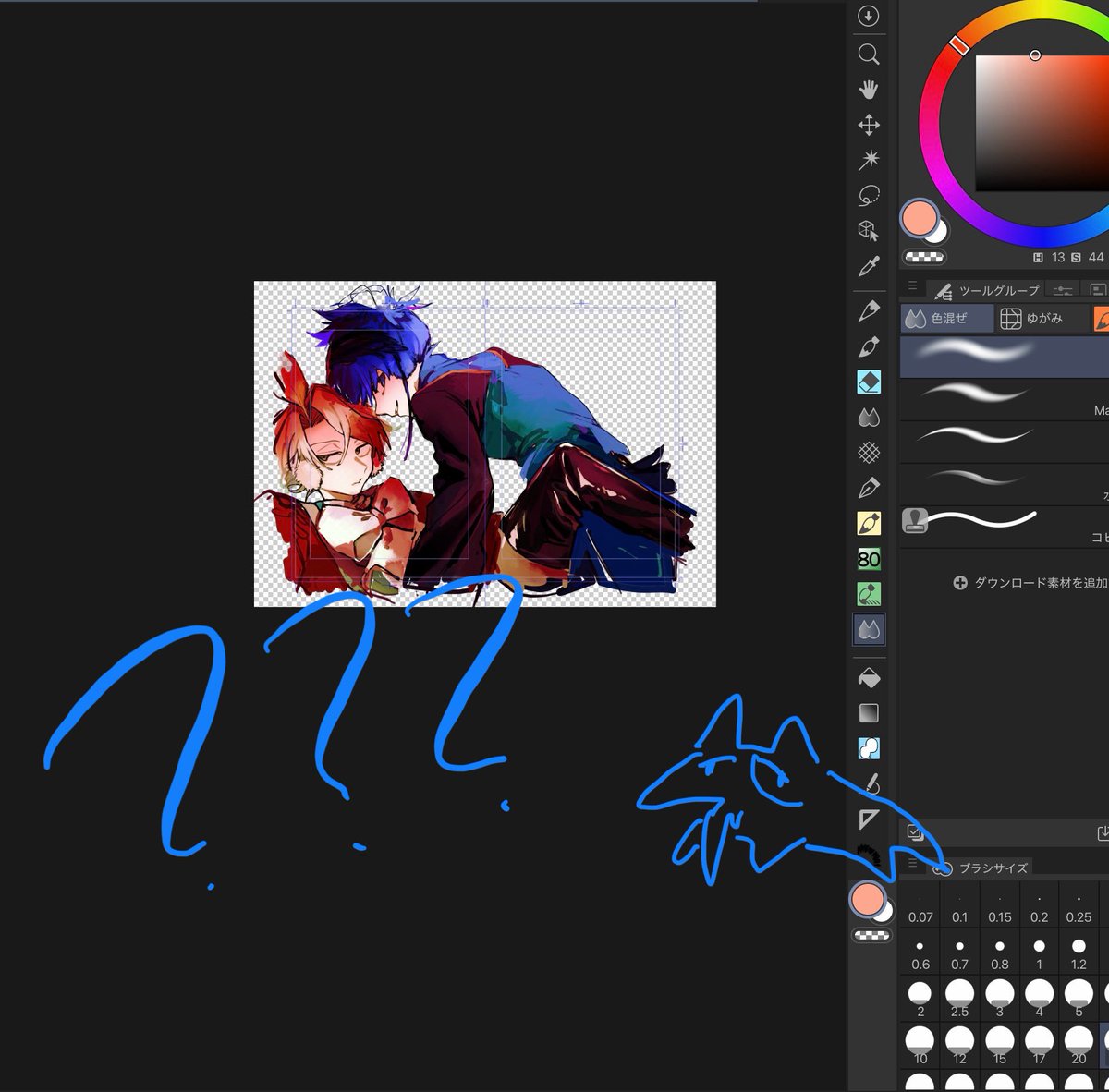Select the Zoom magnifier tool
The width and height of the screenshot is (1109, 1092).
[869, 55]
